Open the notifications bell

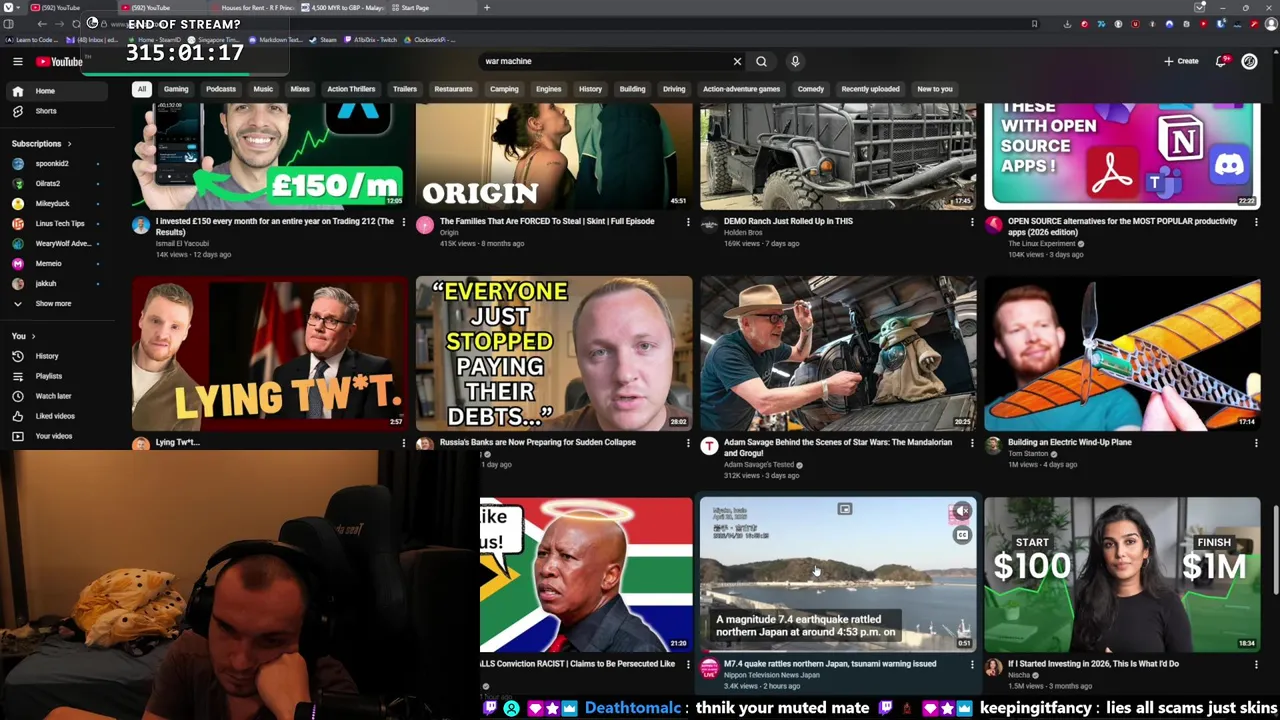click(x=1221, y=62)
